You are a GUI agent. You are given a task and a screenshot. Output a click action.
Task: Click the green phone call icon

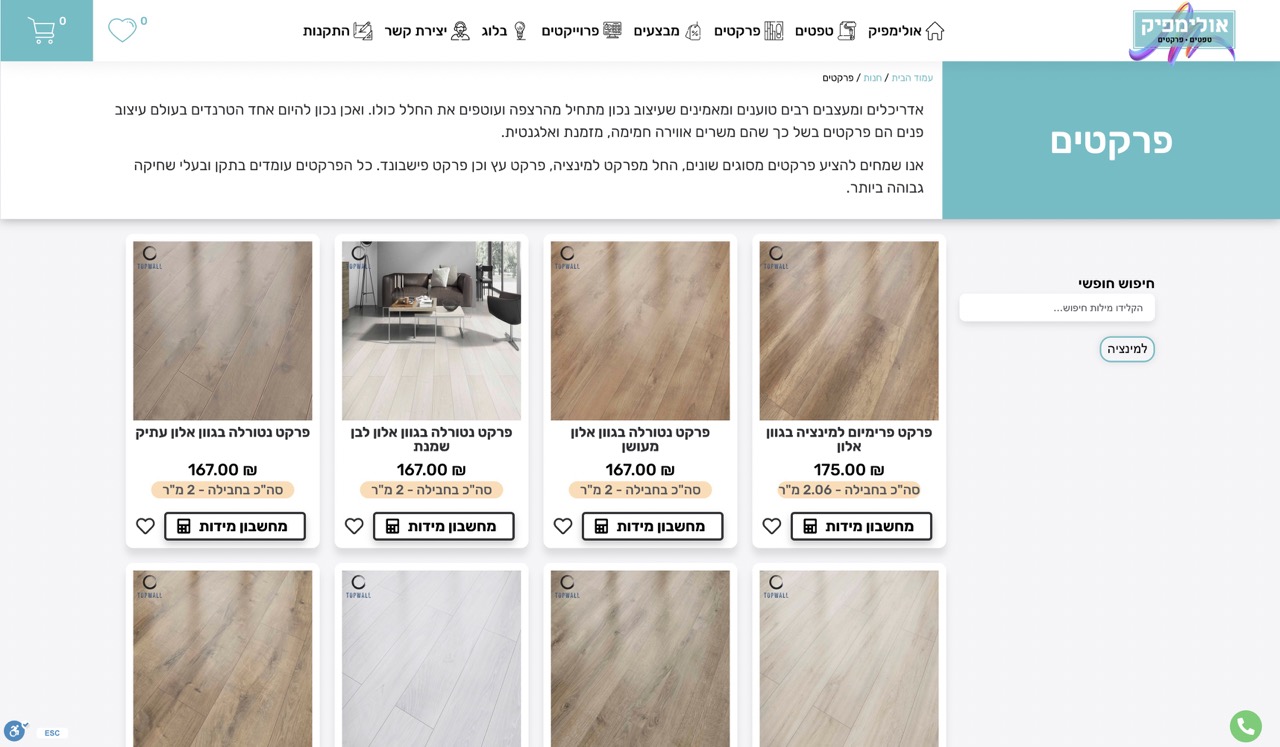(1245, 726)
